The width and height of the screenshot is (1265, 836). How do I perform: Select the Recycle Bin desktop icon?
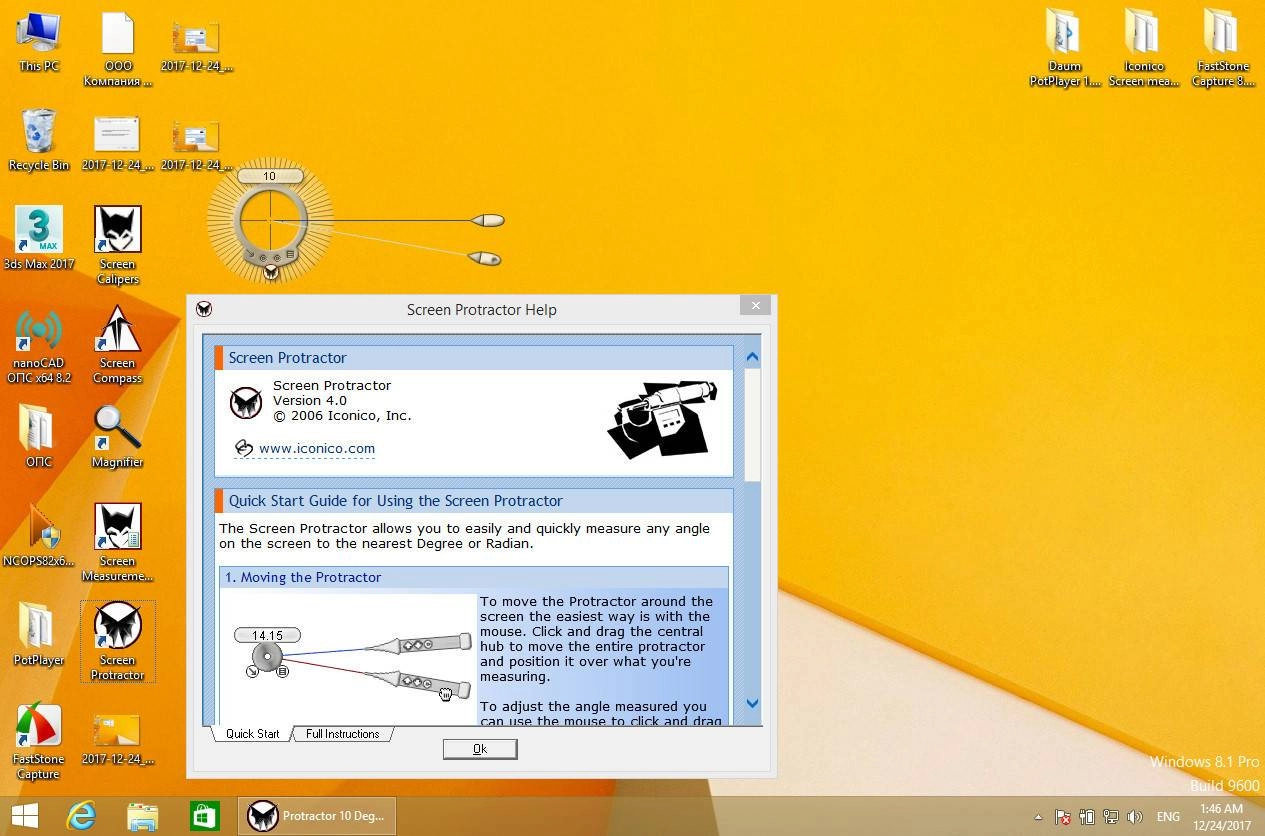tap(39, 140)
